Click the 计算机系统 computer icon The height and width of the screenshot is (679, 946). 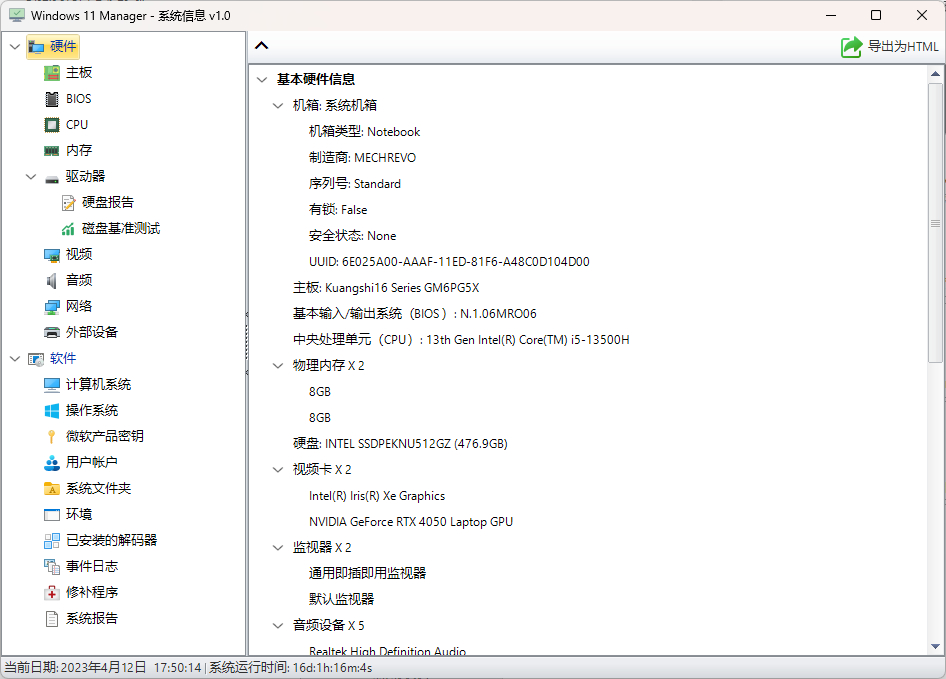pyautogui.click(x=52, y=384)
